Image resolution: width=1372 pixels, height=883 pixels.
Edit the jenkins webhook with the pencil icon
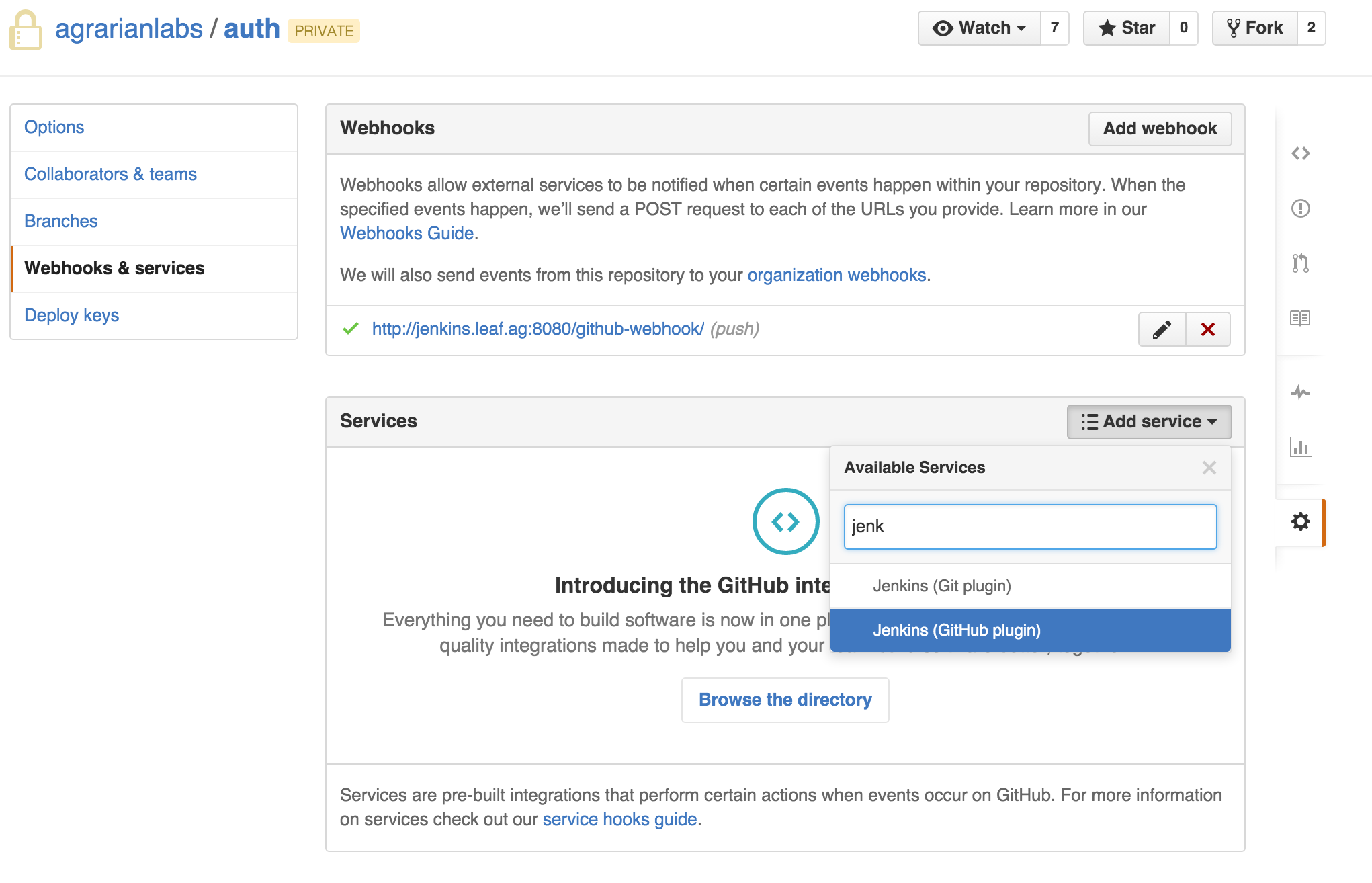(1162, 329)
